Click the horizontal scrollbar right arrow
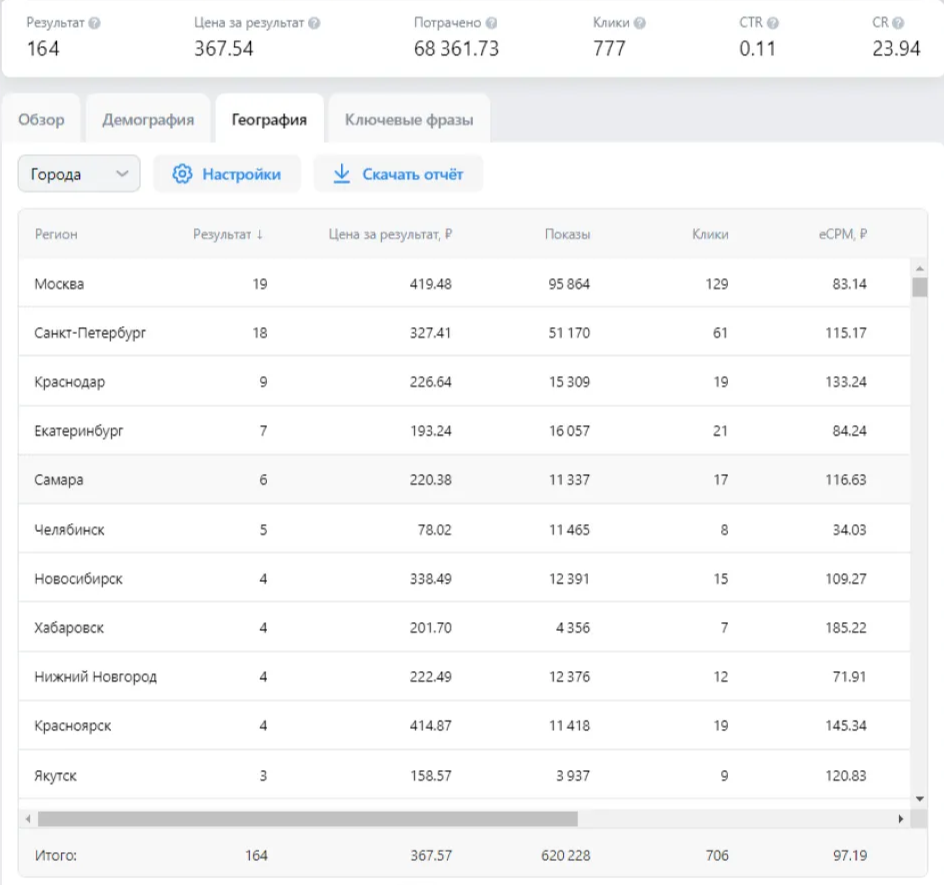 (x=901, y=819)
